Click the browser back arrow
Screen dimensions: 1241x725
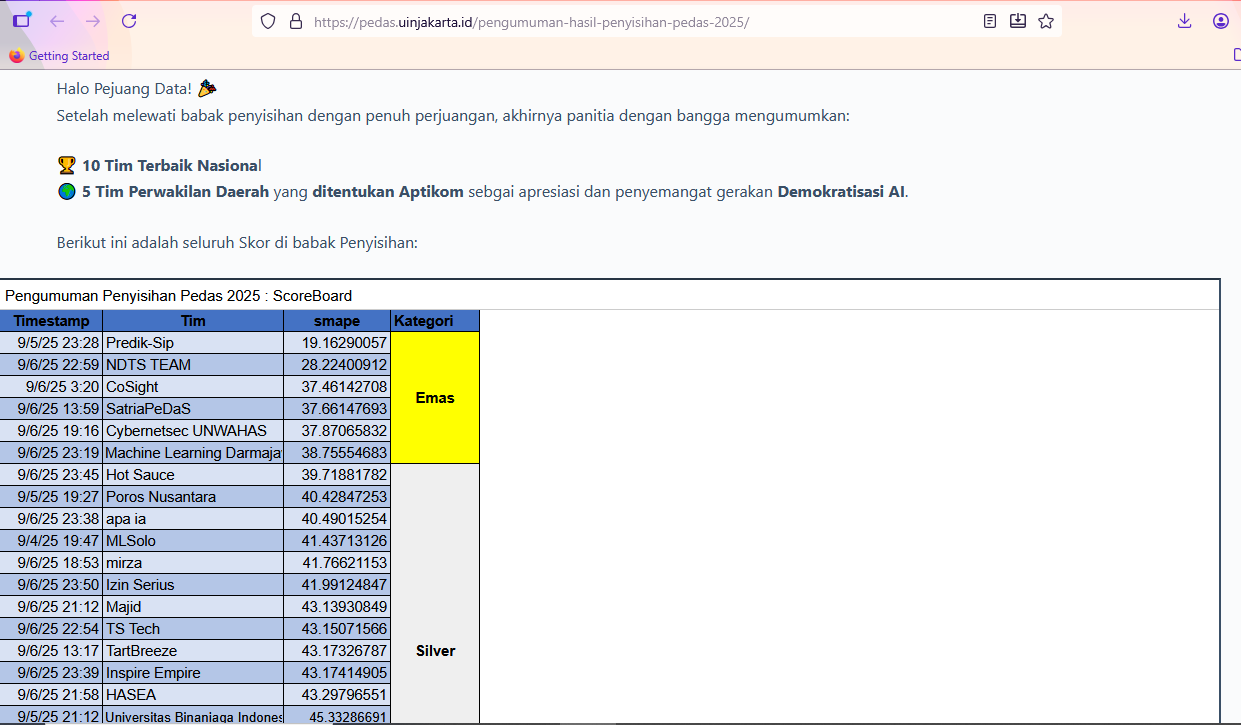57,21
